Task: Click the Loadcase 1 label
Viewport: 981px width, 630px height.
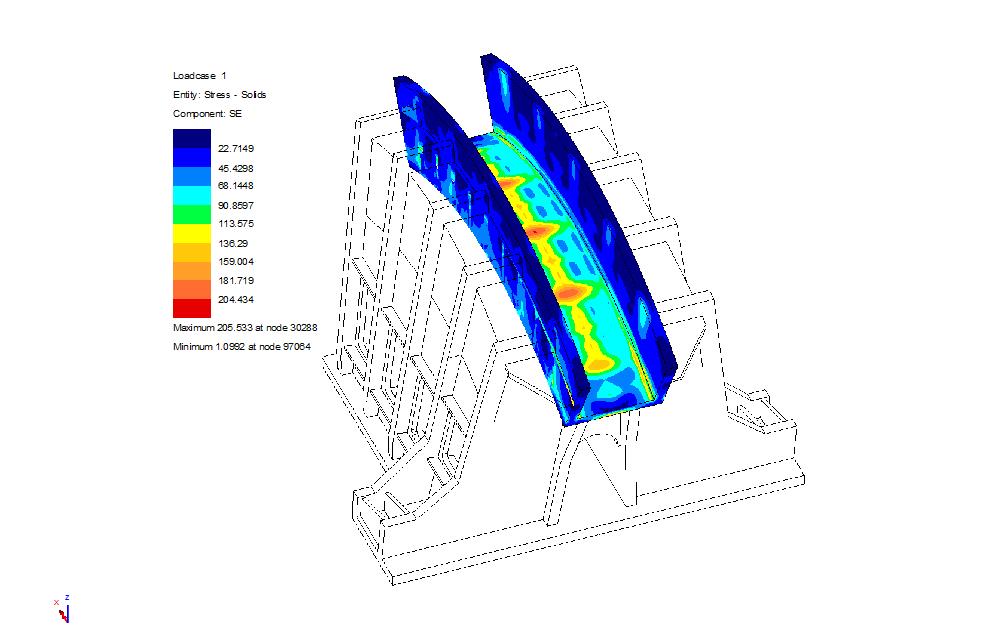Action: tap(200, 76)
